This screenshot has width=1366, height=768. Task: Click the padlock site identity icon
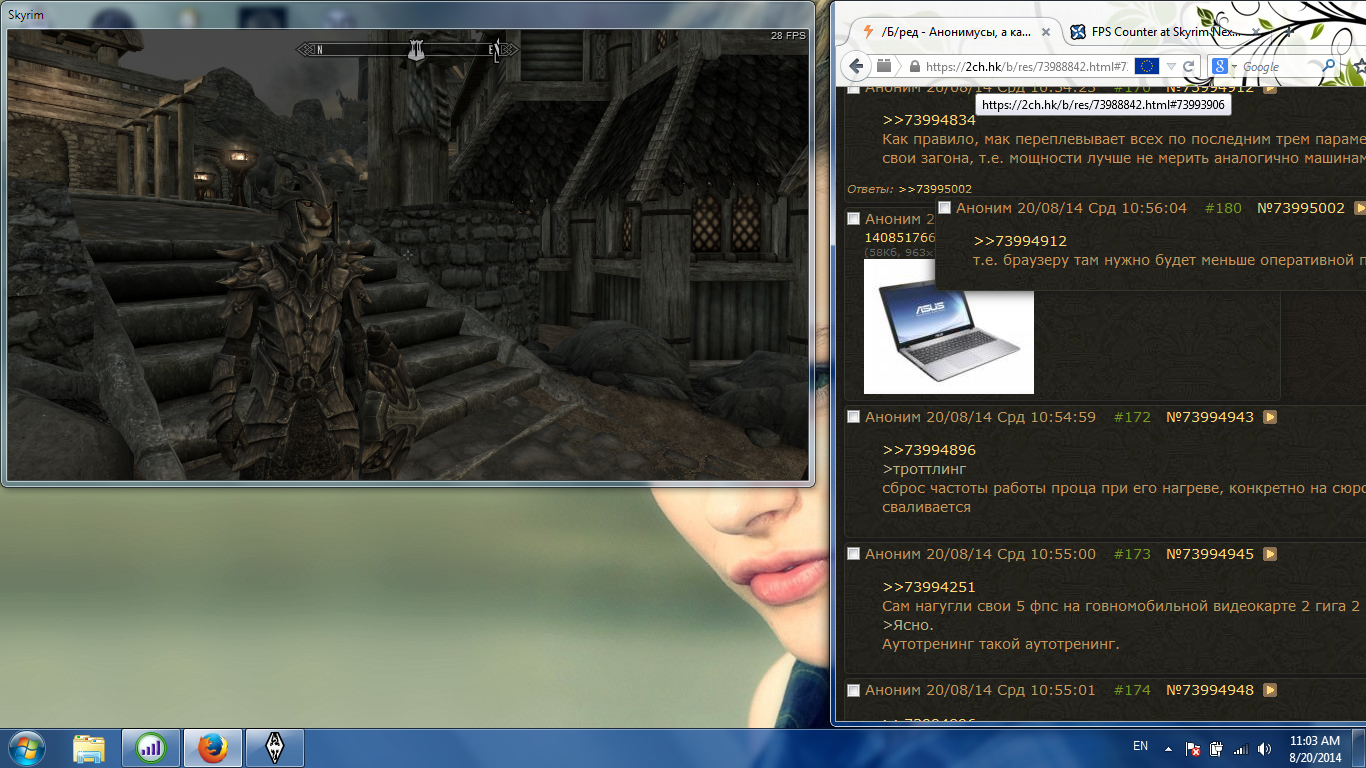[x=913, y=67]
